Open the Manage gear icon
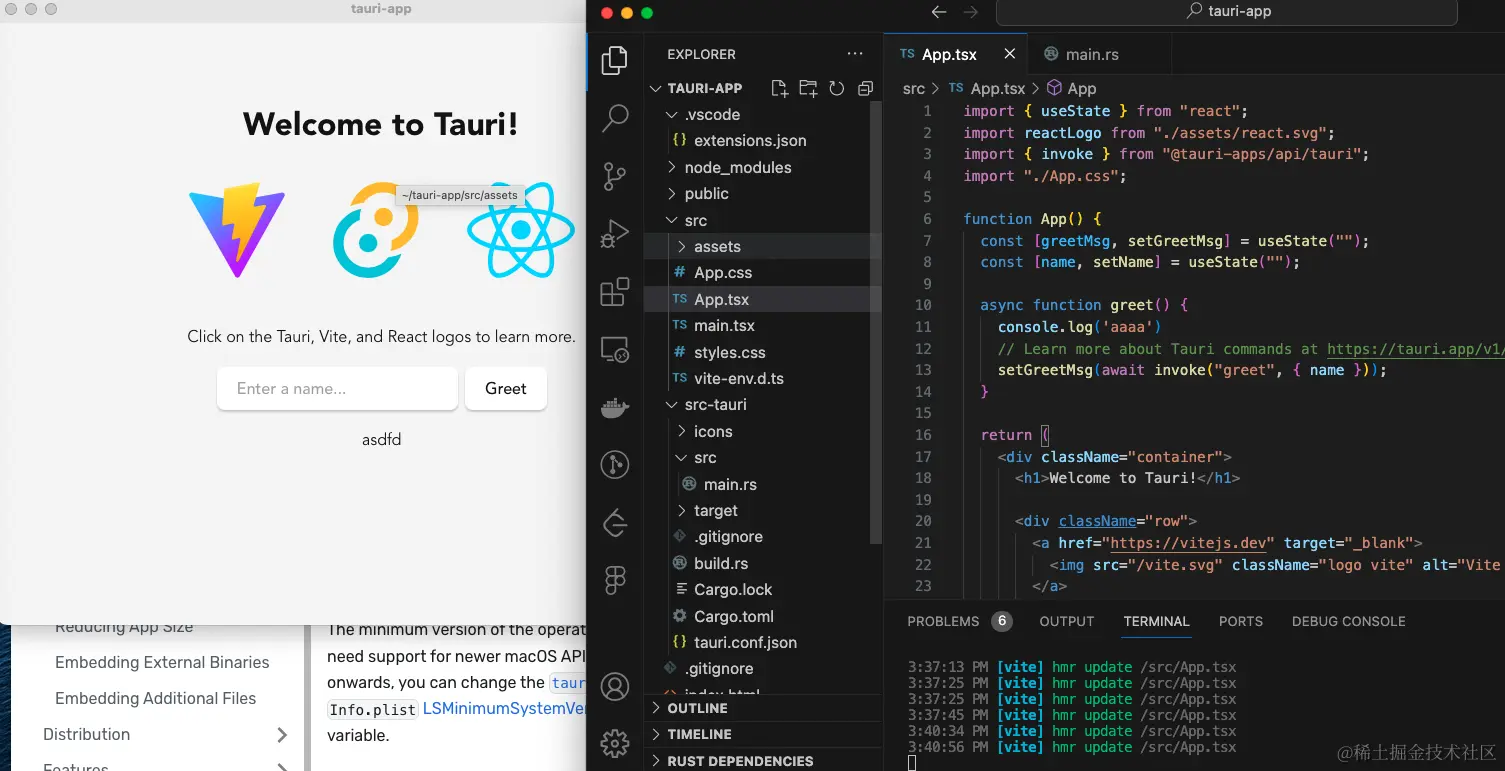This screenshot has width=1505, height=771. point(614,743)
